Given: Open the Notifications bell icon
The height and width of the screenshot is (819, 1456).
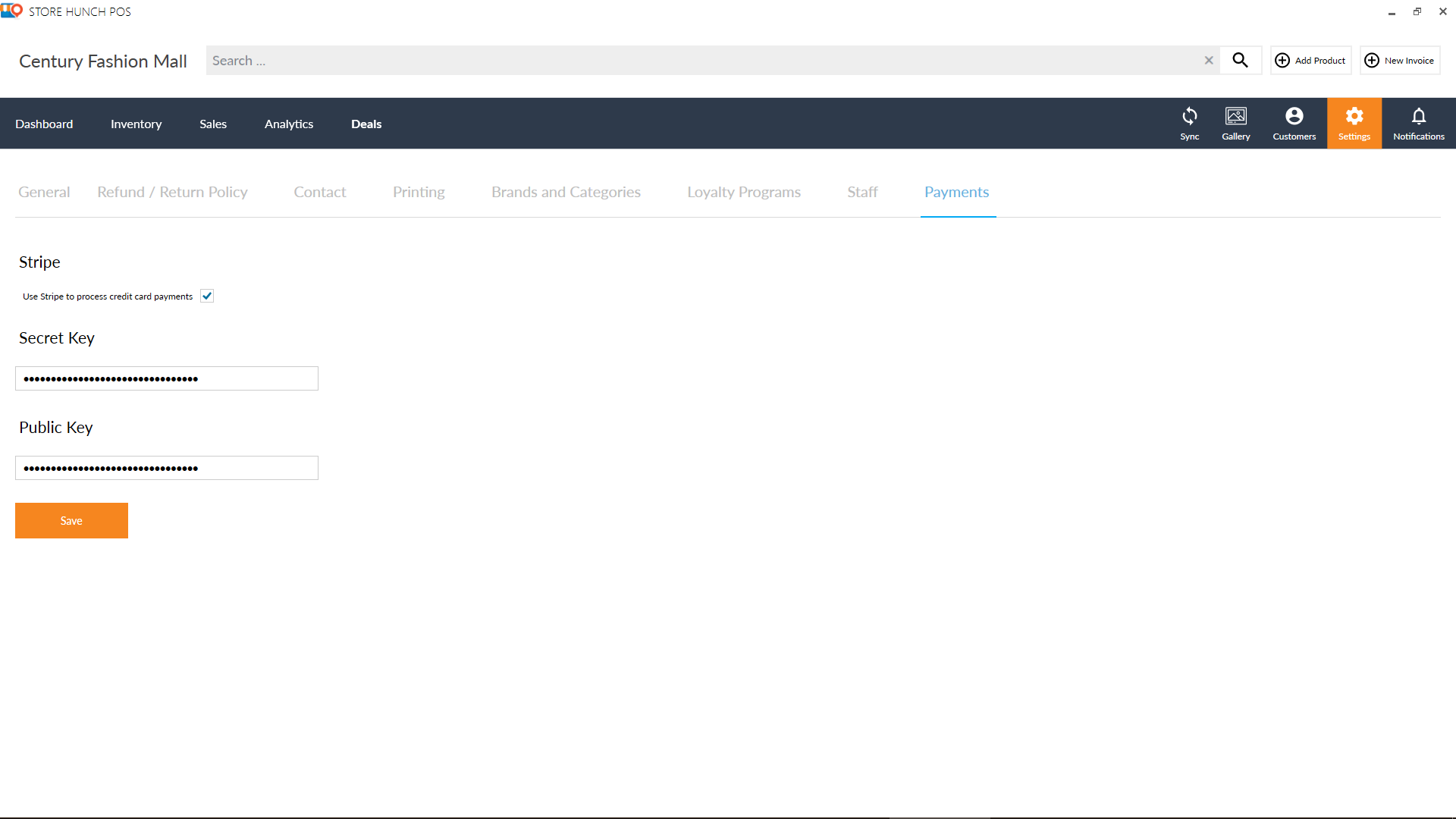Looking at the screenshot, I should [x=1418, y=124].
